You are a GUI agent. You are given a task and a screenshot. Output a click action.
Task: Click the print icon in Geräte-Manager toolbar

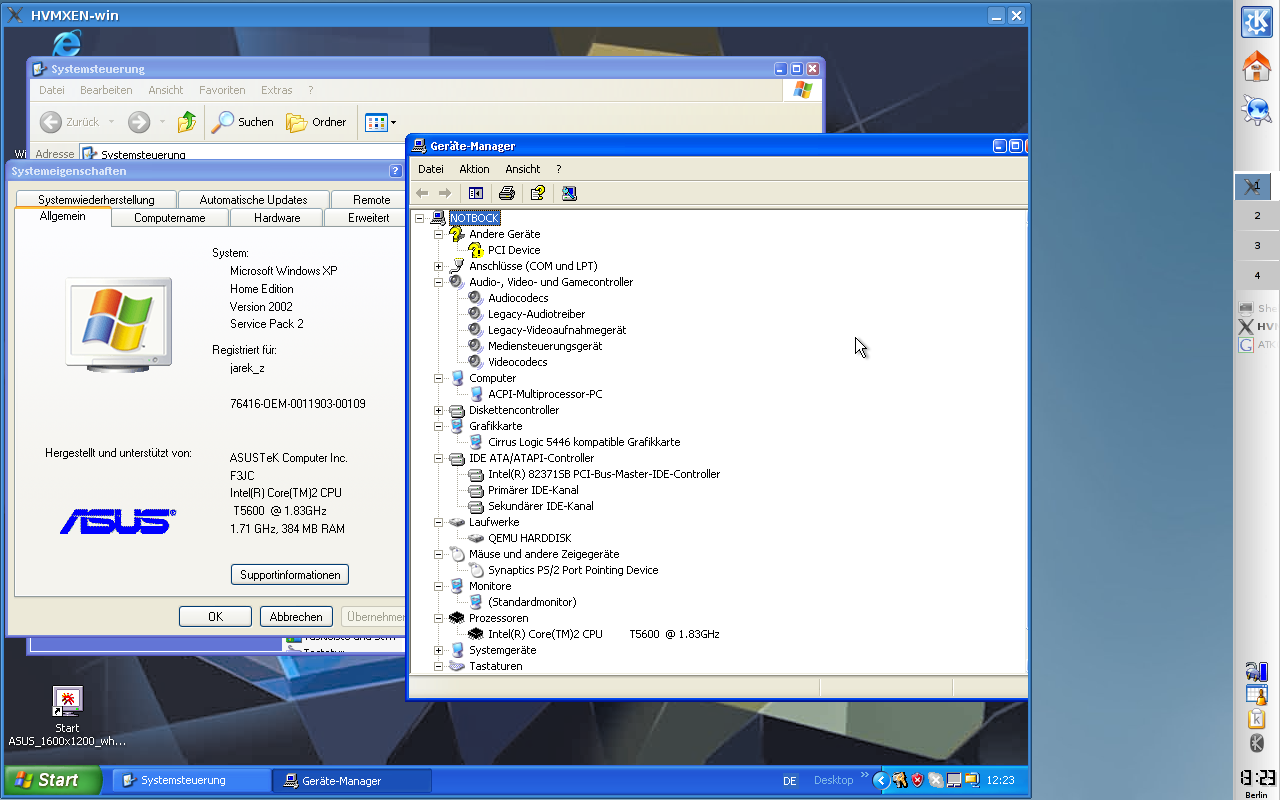pos(507,193)
